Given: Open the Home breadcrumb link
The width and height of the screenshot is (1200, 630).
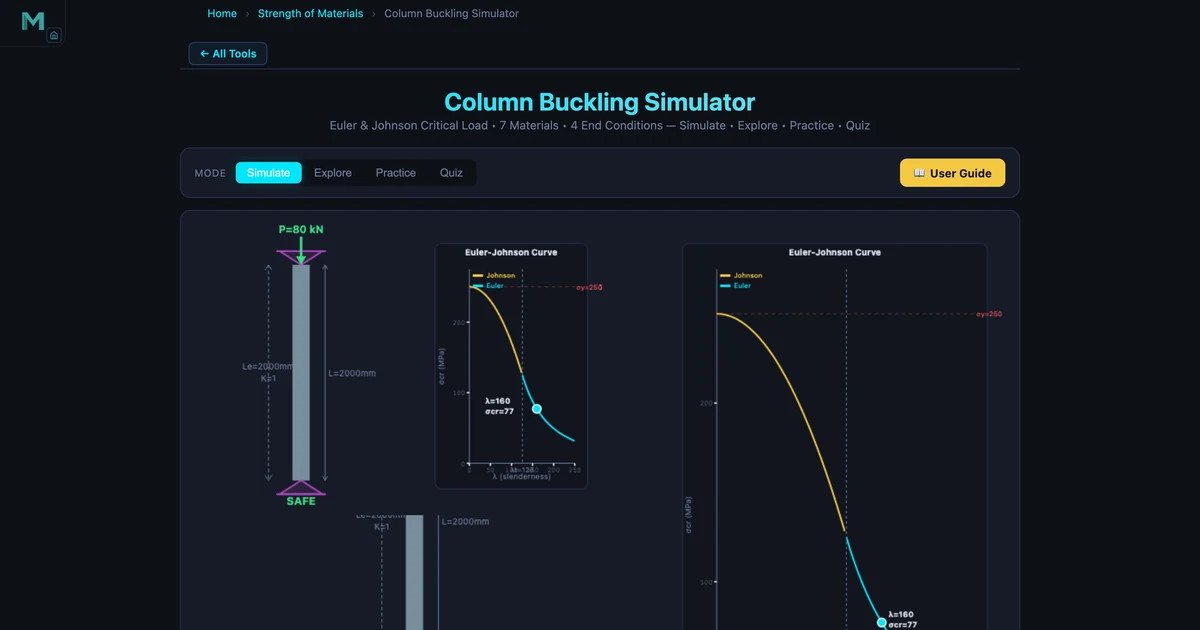Looking at the screenshot, I should pyautogui.click(x=222, y=14).
